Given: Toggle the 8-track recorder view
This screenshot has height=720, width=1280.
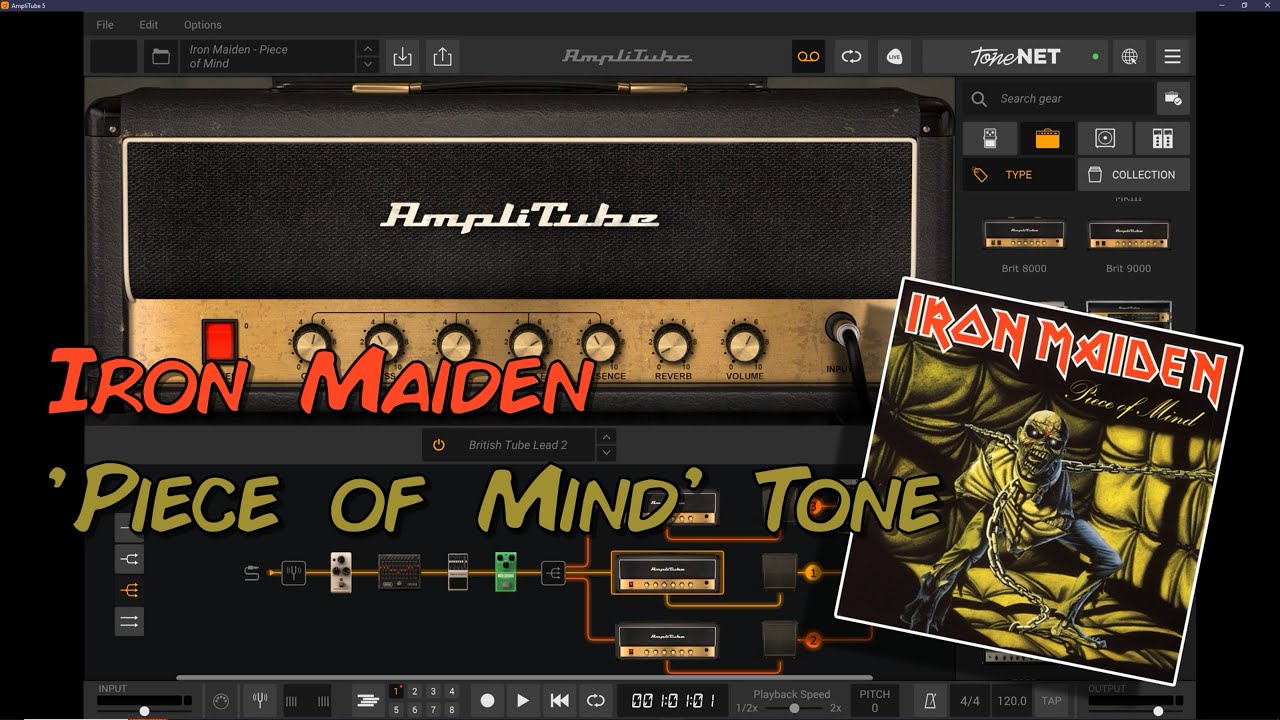Looking at the screenshot, I should pyautogui.click(x=367, y=701).
